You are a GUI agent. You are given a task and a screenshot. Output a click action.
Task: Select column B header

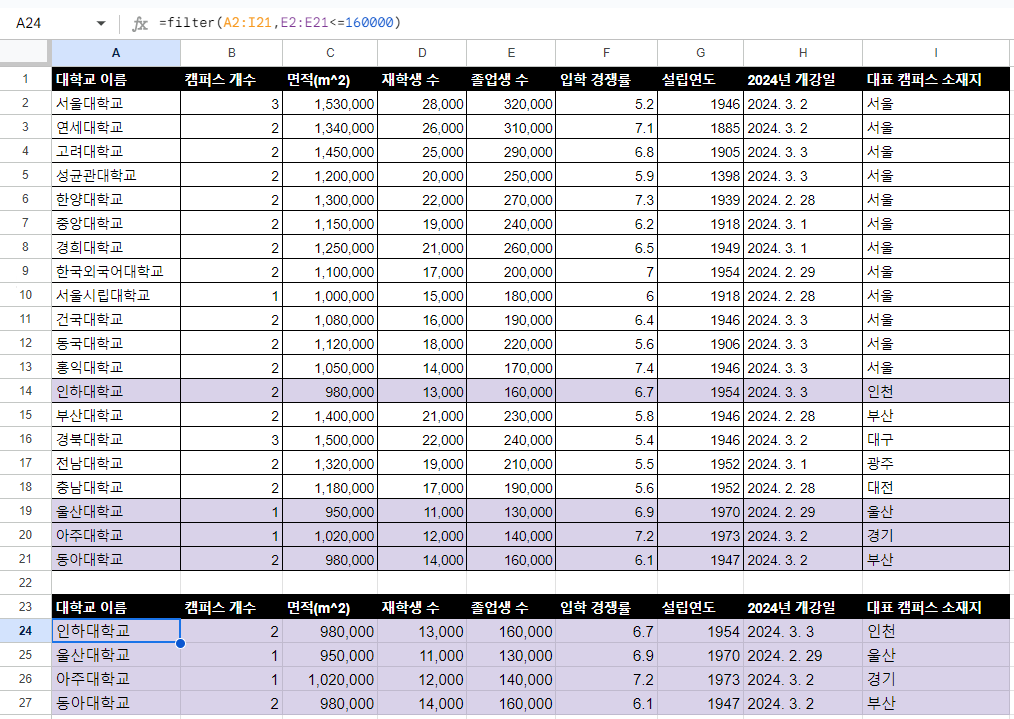pos(232,53)
